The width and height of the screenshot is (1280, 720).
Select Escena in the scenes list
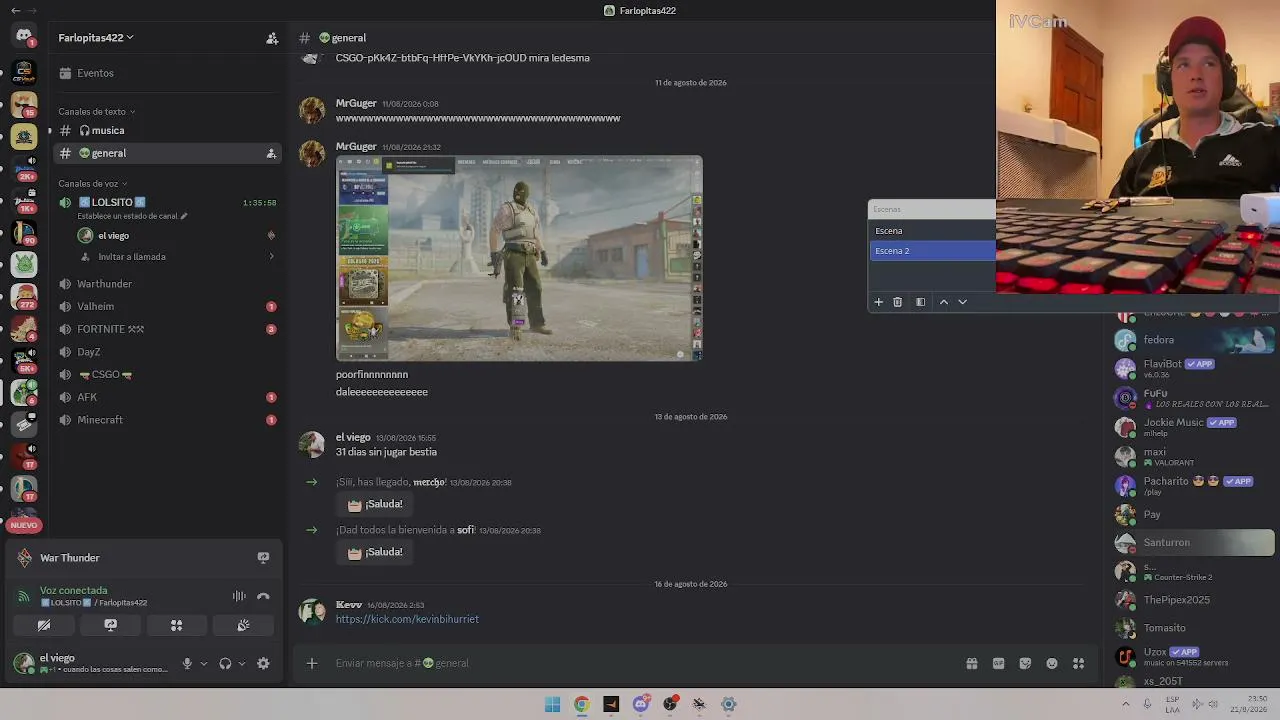point(933,231)
